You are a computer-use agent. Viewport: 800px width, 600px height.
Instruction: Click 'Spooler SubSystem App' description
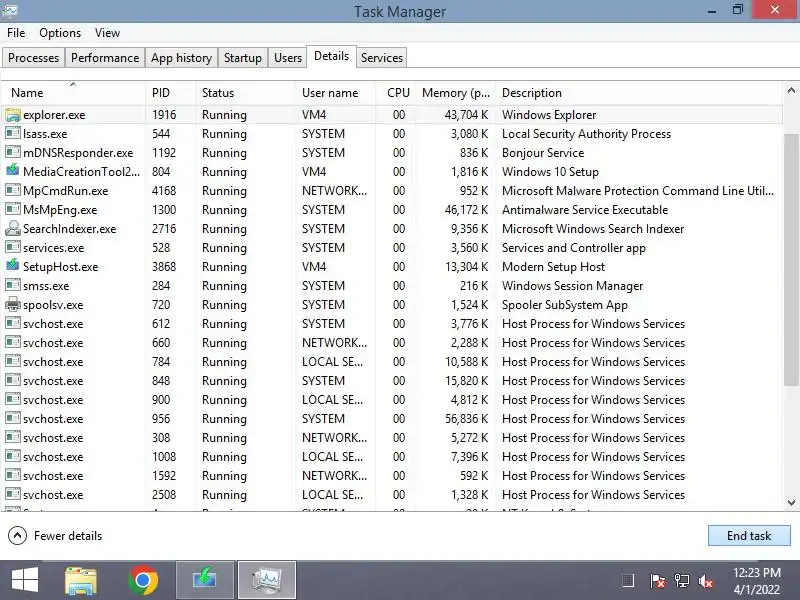point(565,305)
